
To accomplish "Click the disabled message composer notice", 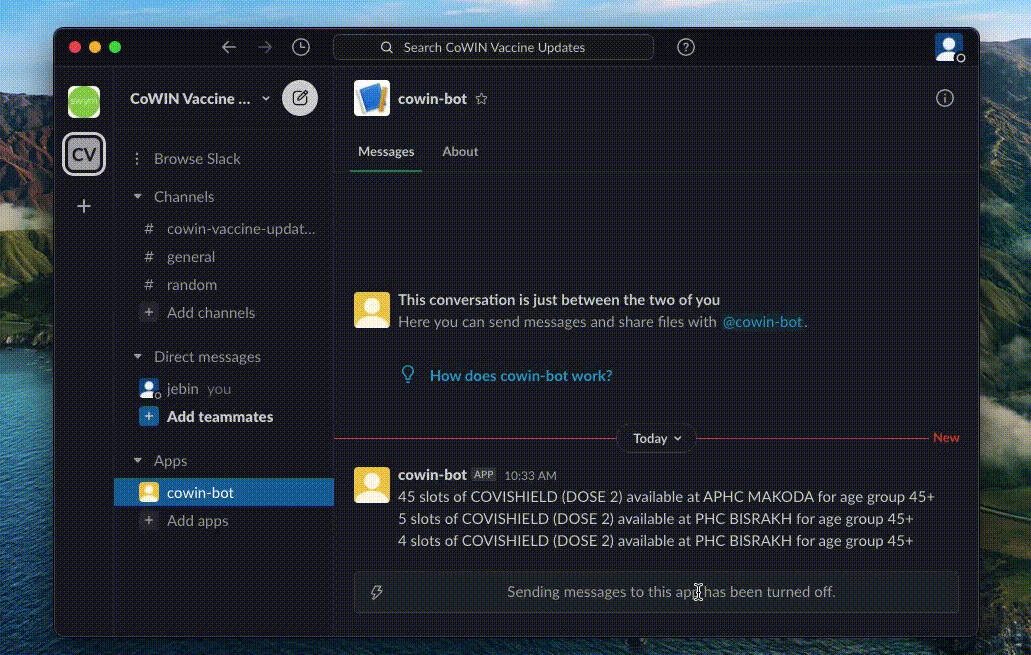I will [x=656, y=593].
